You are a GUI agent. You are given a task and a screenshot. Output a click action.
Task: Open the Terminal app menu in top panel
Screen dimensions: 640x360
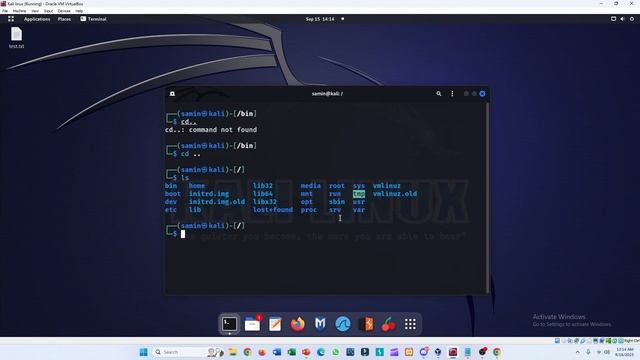93,19
